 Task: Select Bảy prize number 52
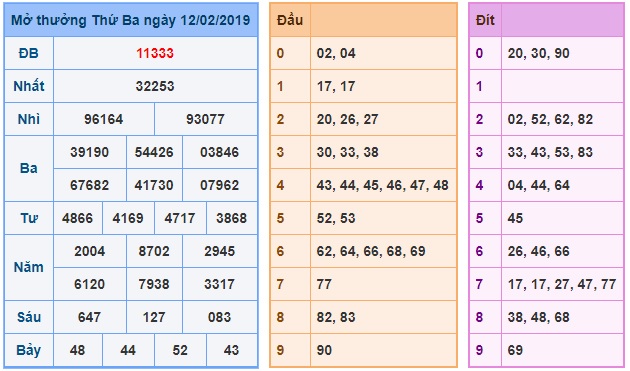coord(180,350)
